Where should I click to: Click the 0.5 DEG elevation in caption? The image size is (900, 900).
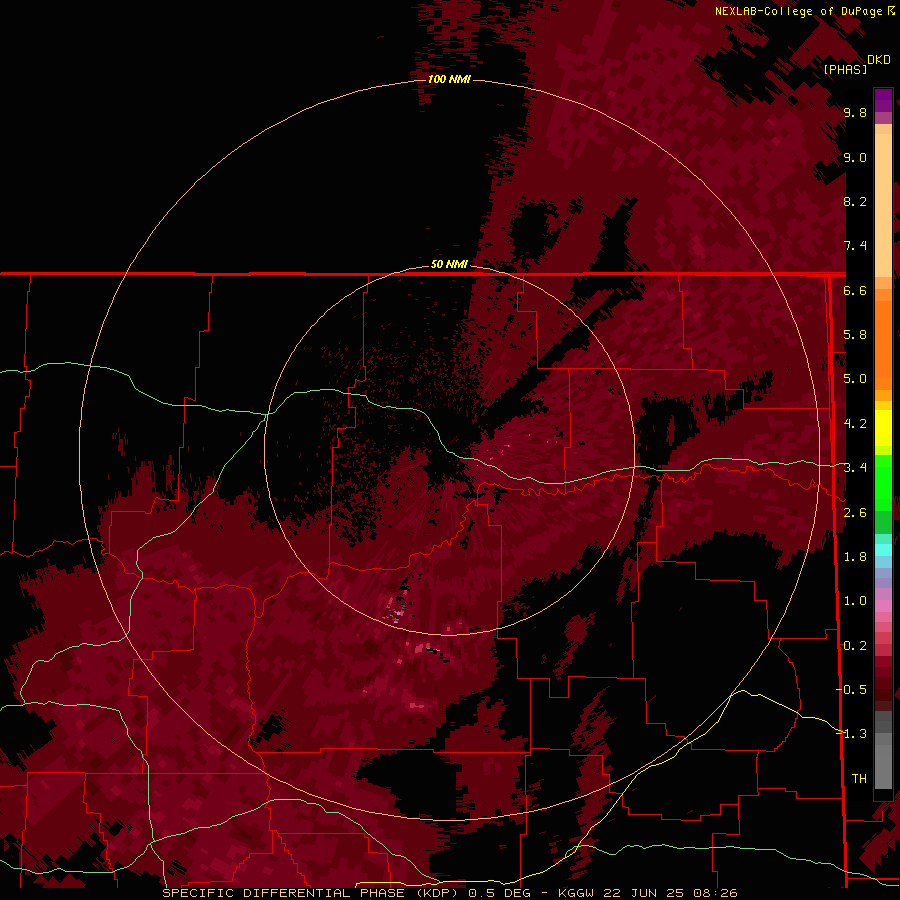[499, 893]
